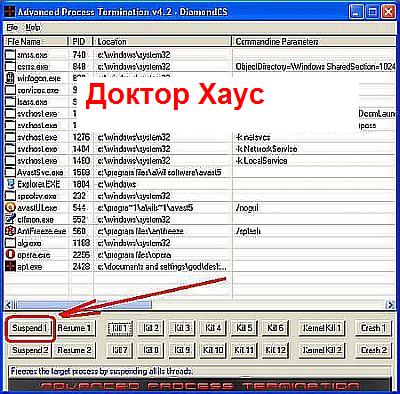Click the Kill 4 button
The image size is (400, 394).
point(213,328)
